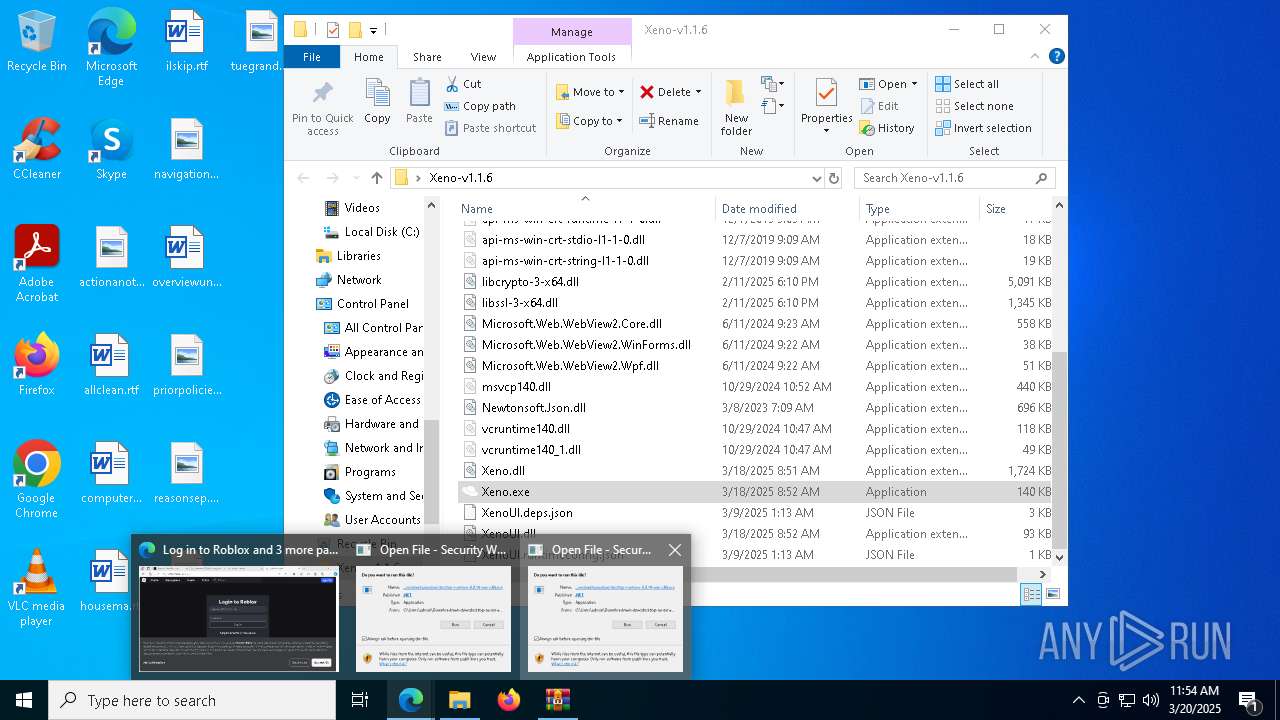
Task: Select msvcp140.dll file
Action: (x=516, y=387)
